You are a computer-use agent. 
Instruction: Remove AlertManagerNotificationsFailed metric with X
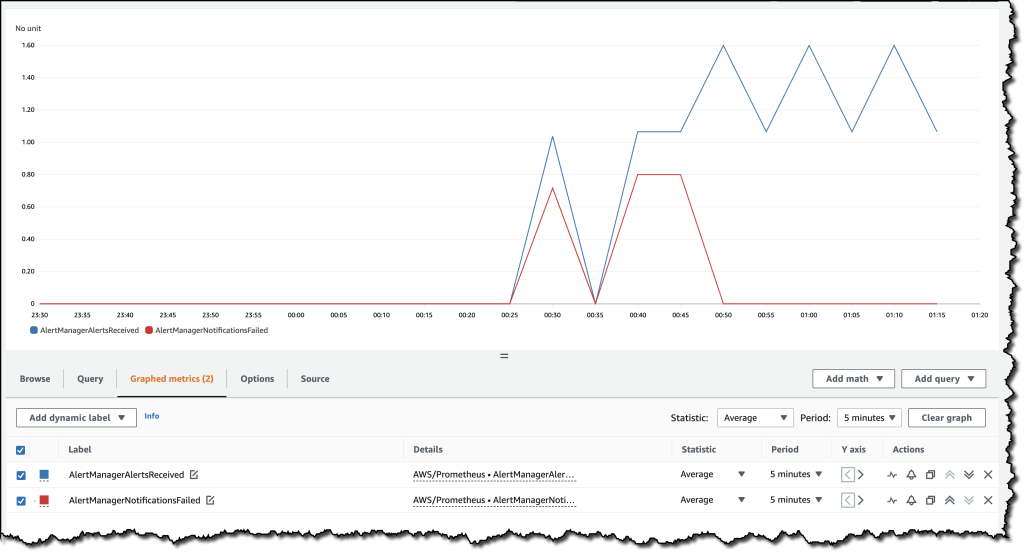[x=988, y=500]
